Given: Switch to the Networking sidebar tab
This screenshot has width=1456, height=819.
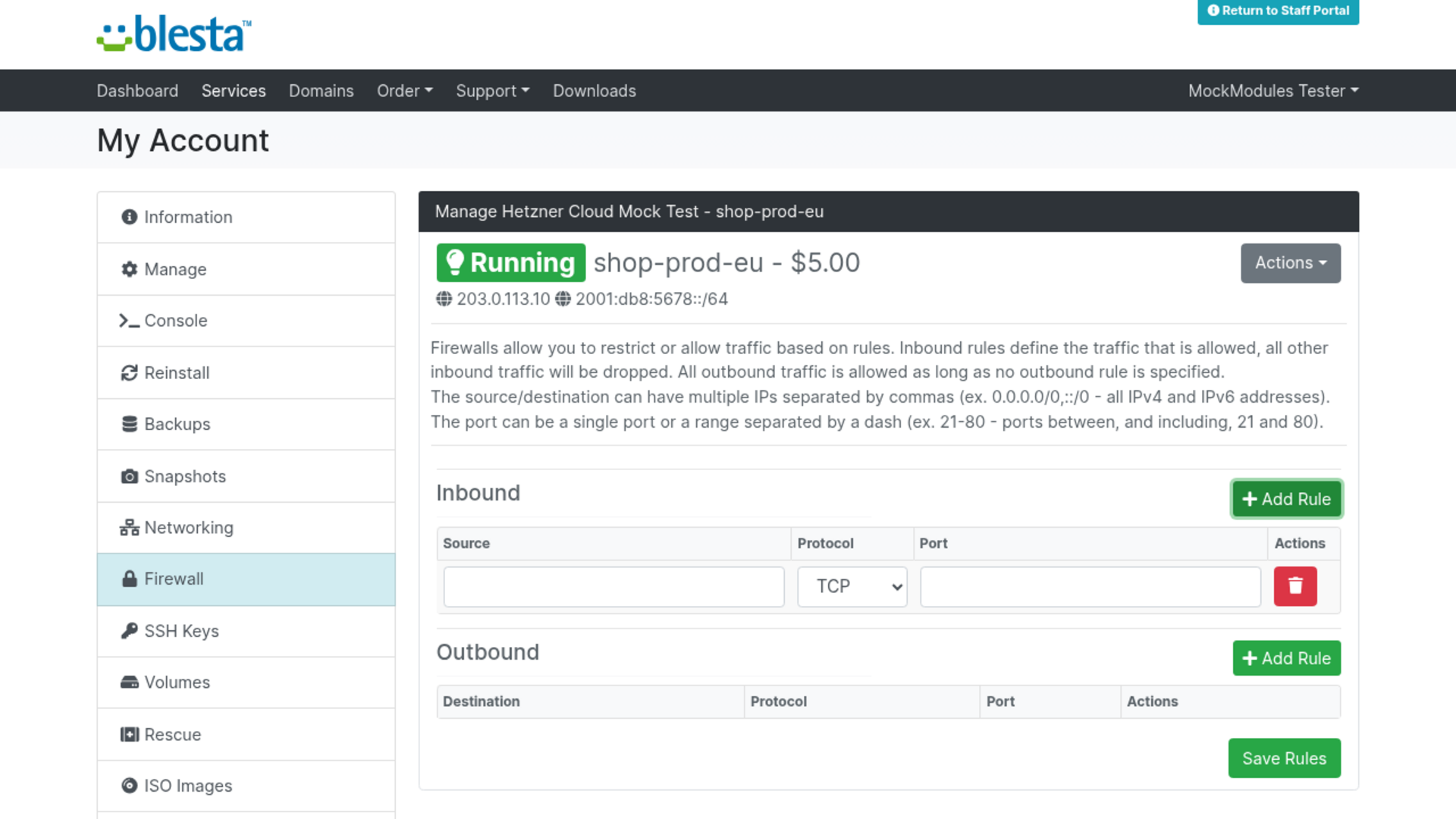Looking at the screenshot, I should click(246, 528).
